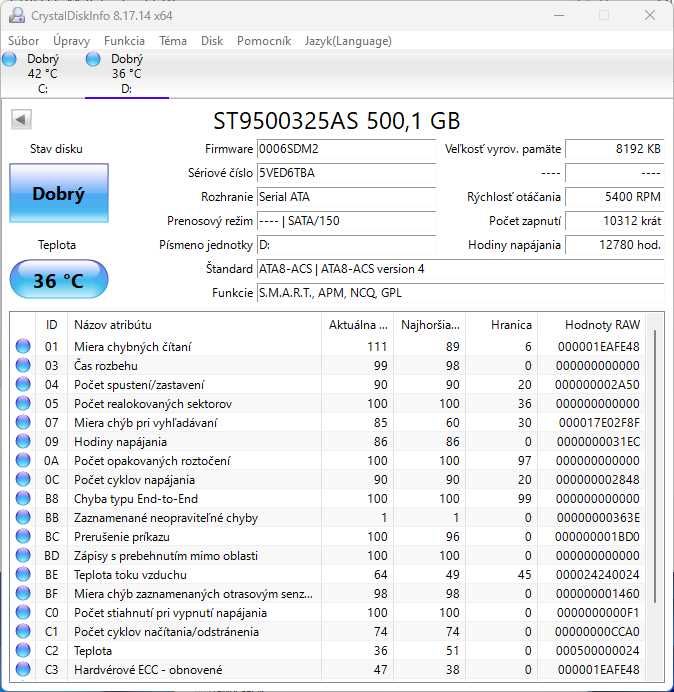Click the Firmware field 0006SDM2

(x=346, y=149)
